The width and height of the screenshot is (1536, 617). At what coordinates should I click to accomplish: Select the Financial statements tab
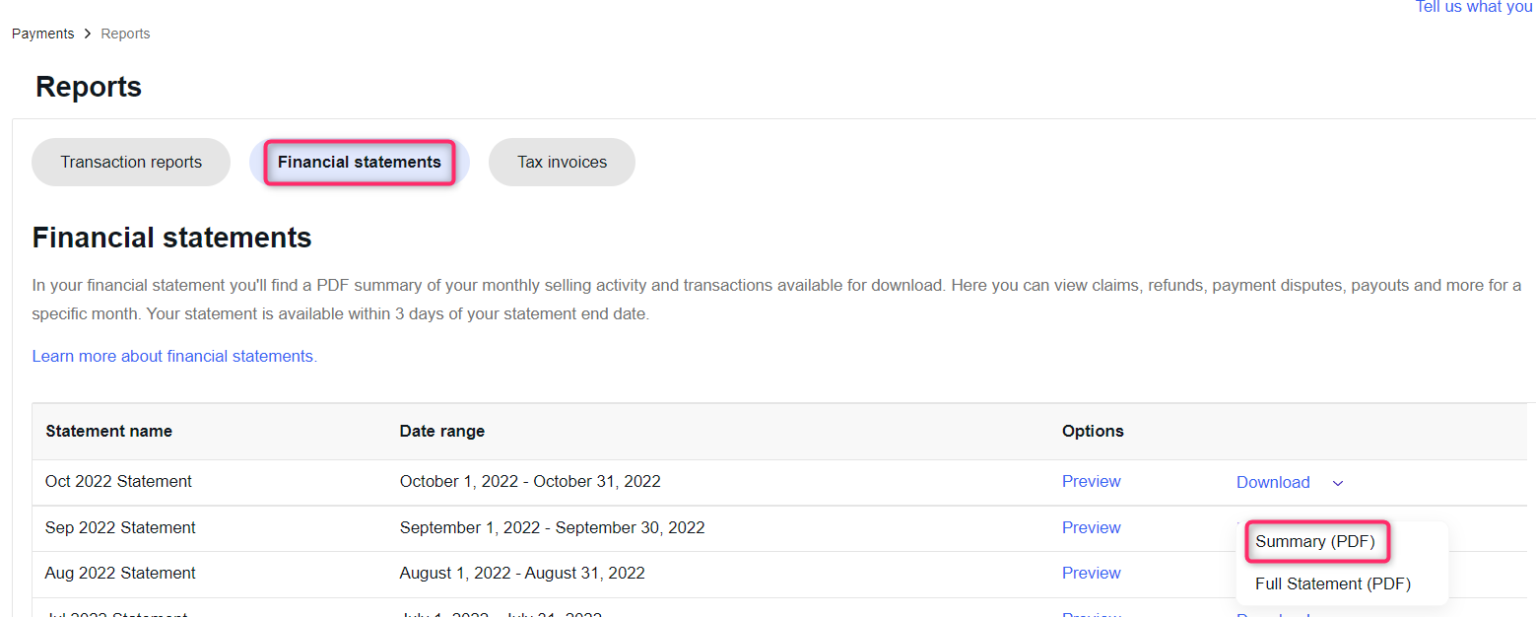click(359, 162)
